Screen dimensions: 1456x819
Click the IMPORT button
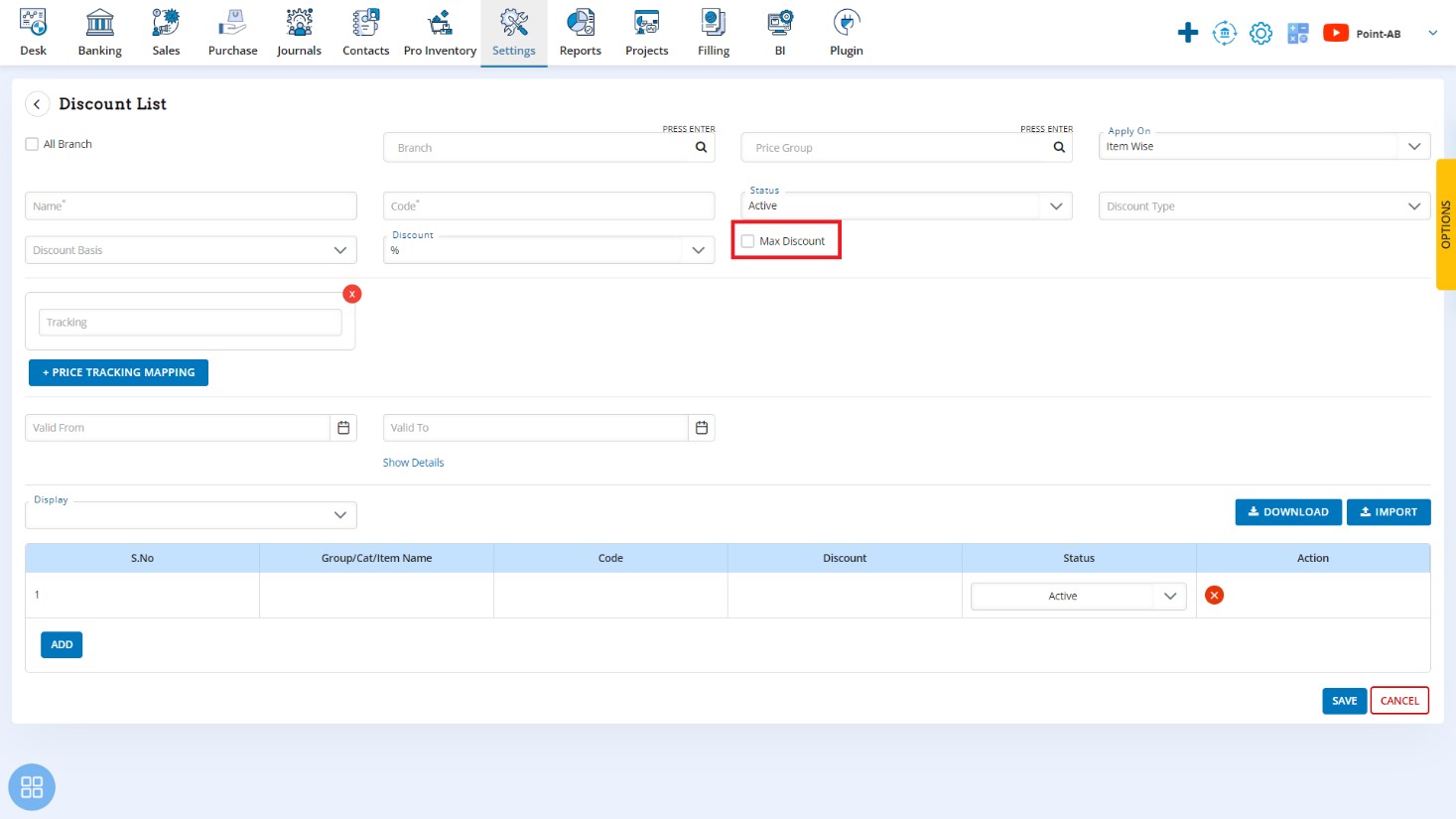[x=1389, y=512]
